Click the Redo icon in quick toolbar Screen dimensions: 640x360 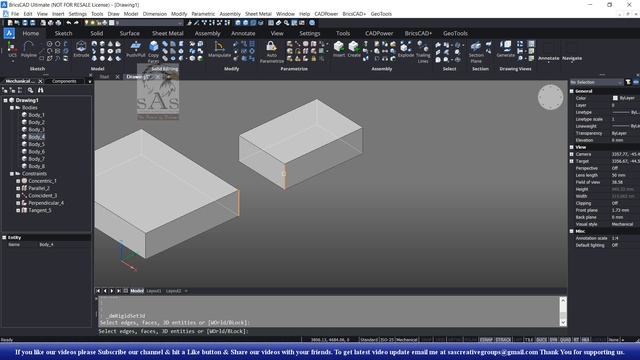pos(76,23)
